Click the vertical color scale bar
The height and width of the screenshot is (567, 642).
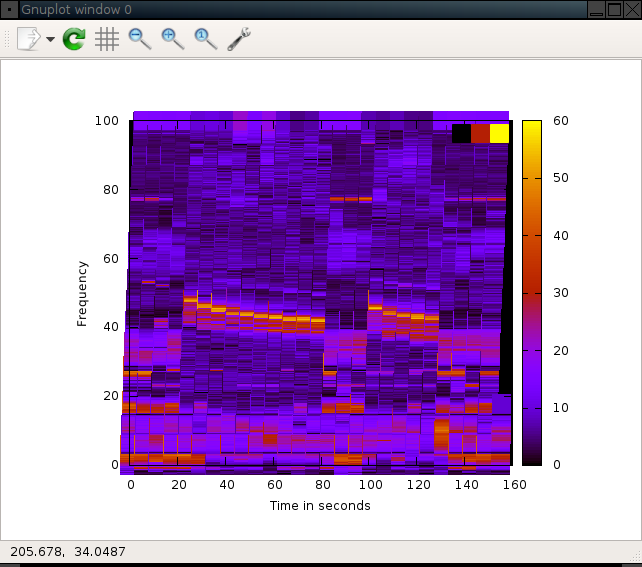[x=532, y=292]
